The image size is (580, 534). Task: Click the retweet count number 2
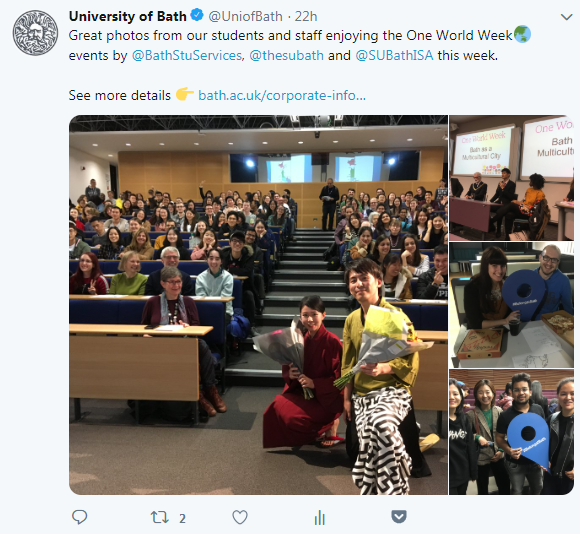(x=182, y=518)
